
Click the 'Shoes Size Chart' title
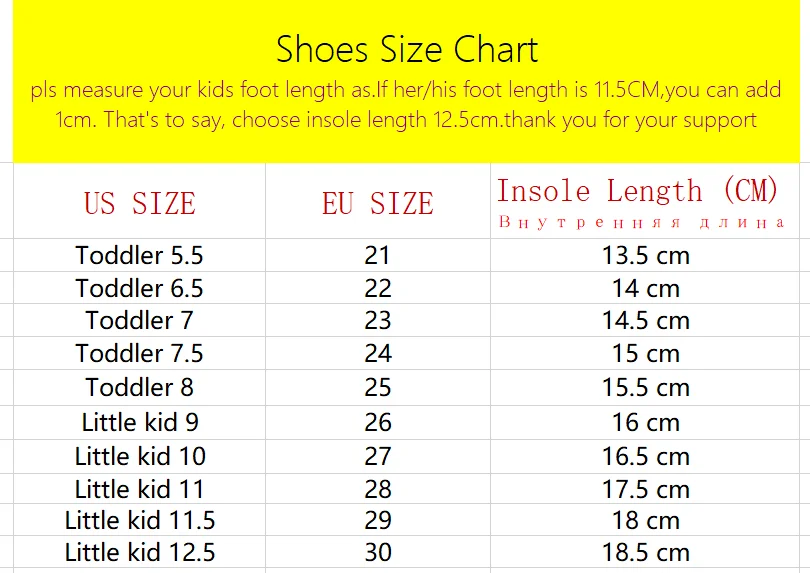407,49
